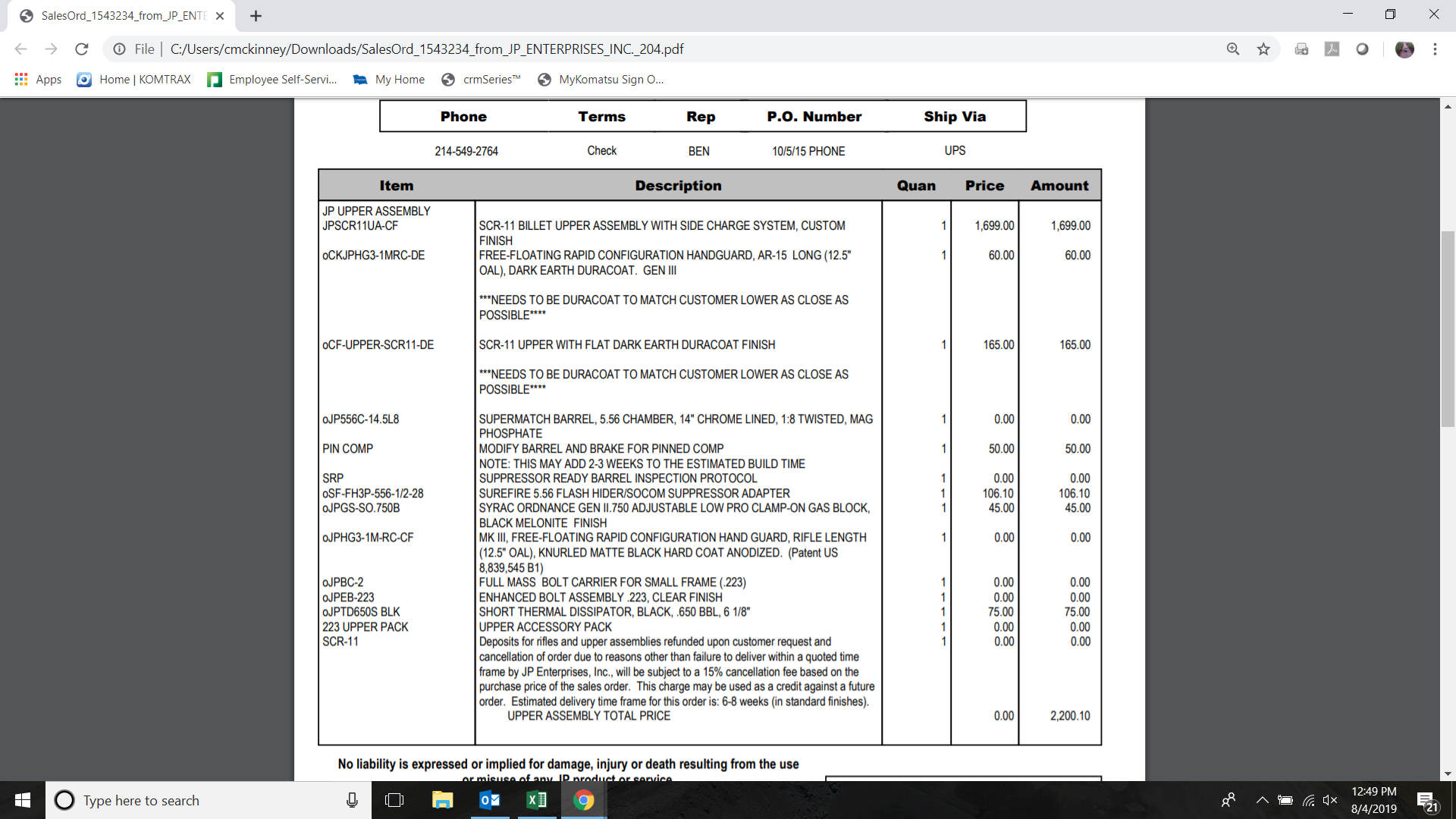Screen dimensions: 1456x819
Task: Click the total amount 2,200.10
Action: [x=1070, y=716]
